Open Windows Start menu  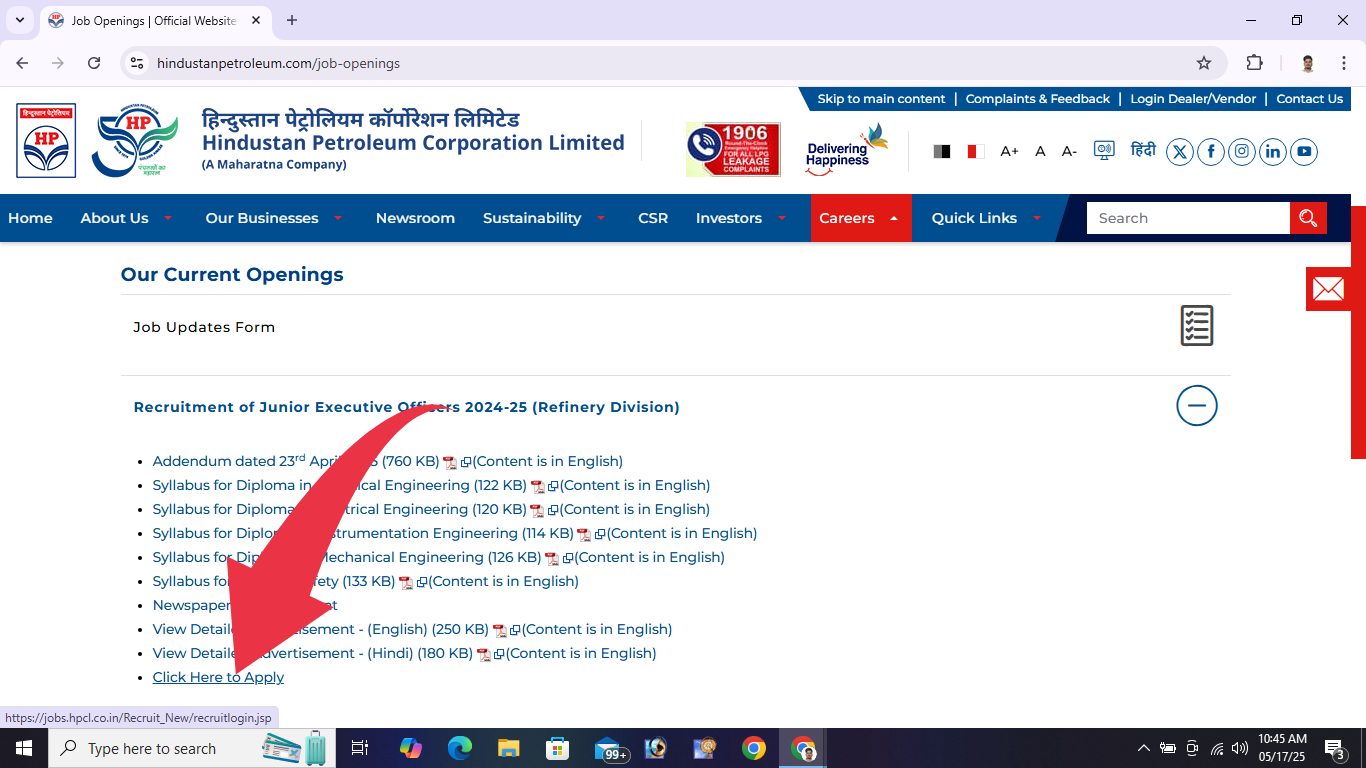[24, 748]
